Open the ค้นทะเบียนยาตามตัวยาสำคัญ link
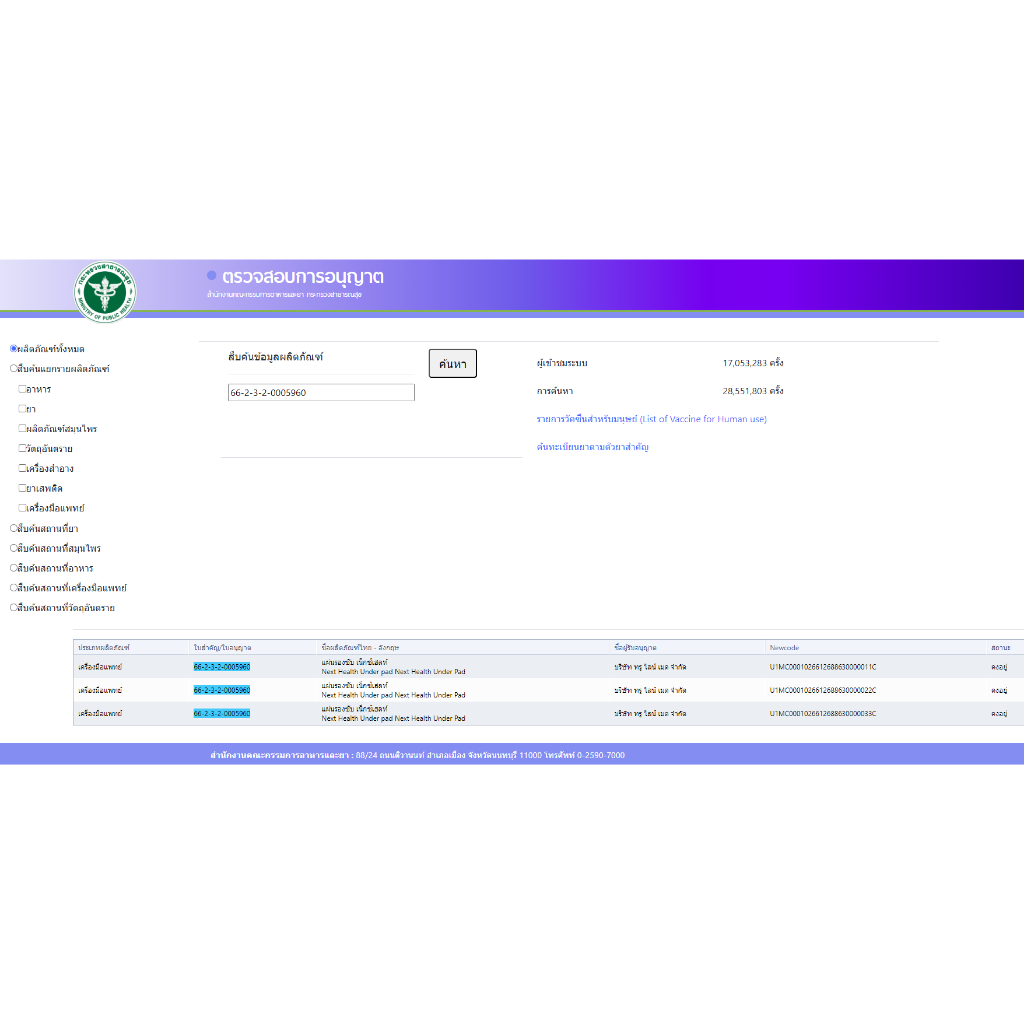This screenshot has width=1024, height=1024. (592, 447)
